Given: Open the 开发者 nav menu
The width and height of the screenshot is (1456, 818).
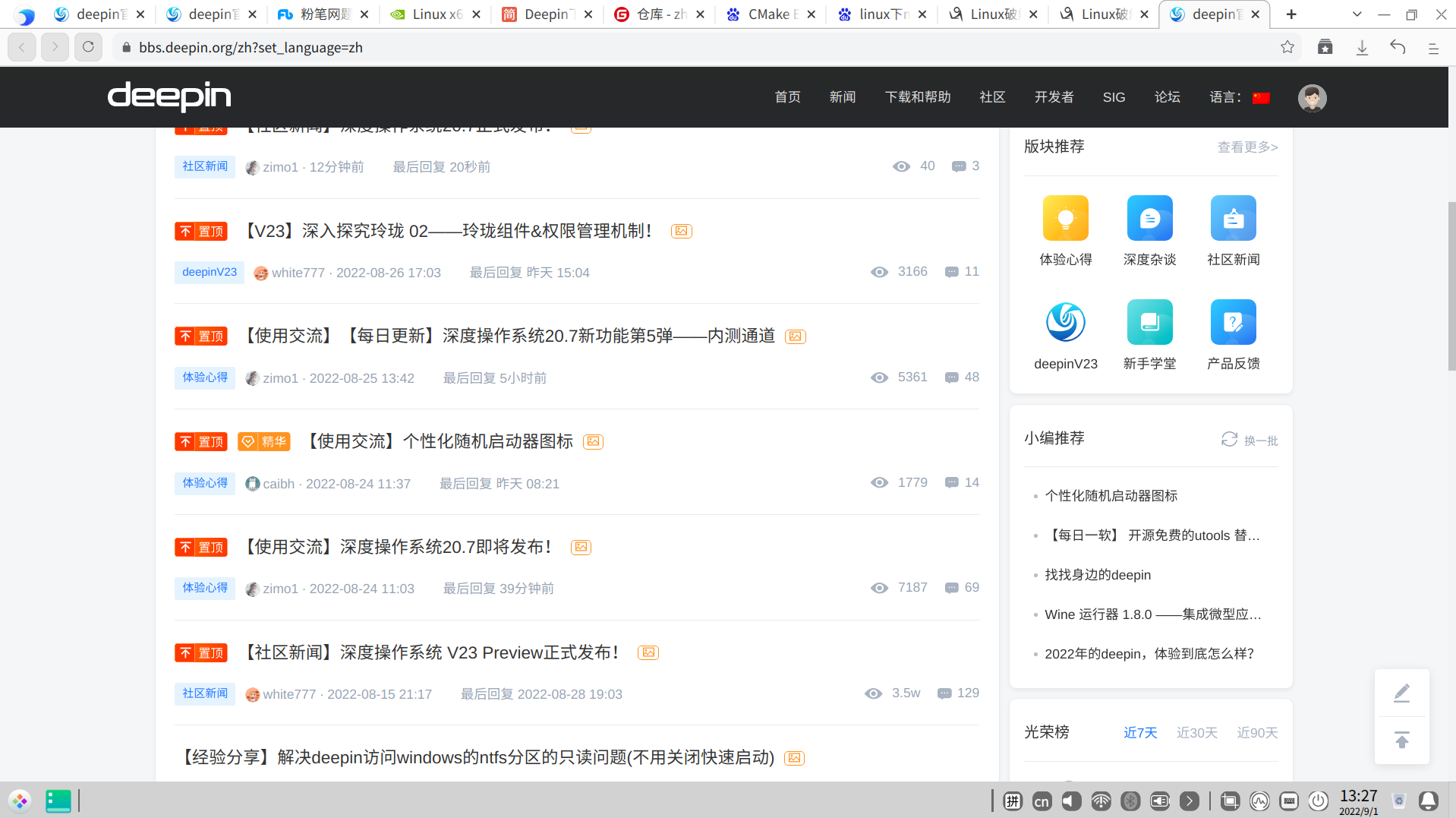Looking at the screenshot, I should click(1054, 97).
